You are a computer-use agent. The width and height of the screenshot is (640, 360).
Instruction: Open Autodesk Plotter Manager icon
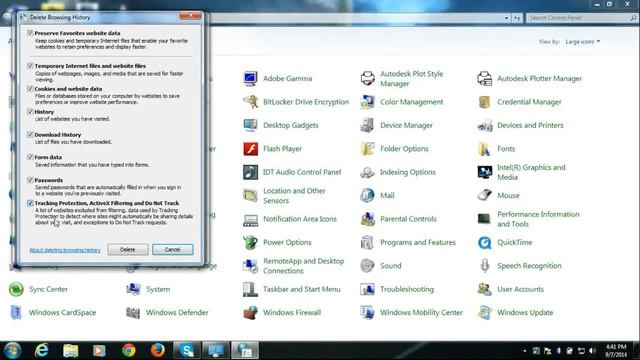pos(484,78)
